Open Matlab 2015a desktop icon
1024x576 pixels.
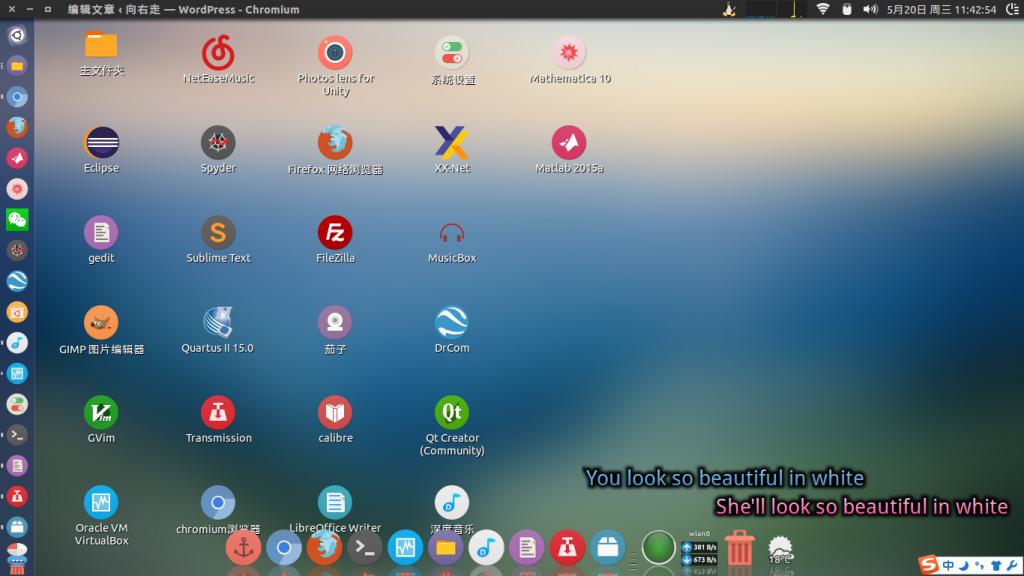(x=569, y=143)
